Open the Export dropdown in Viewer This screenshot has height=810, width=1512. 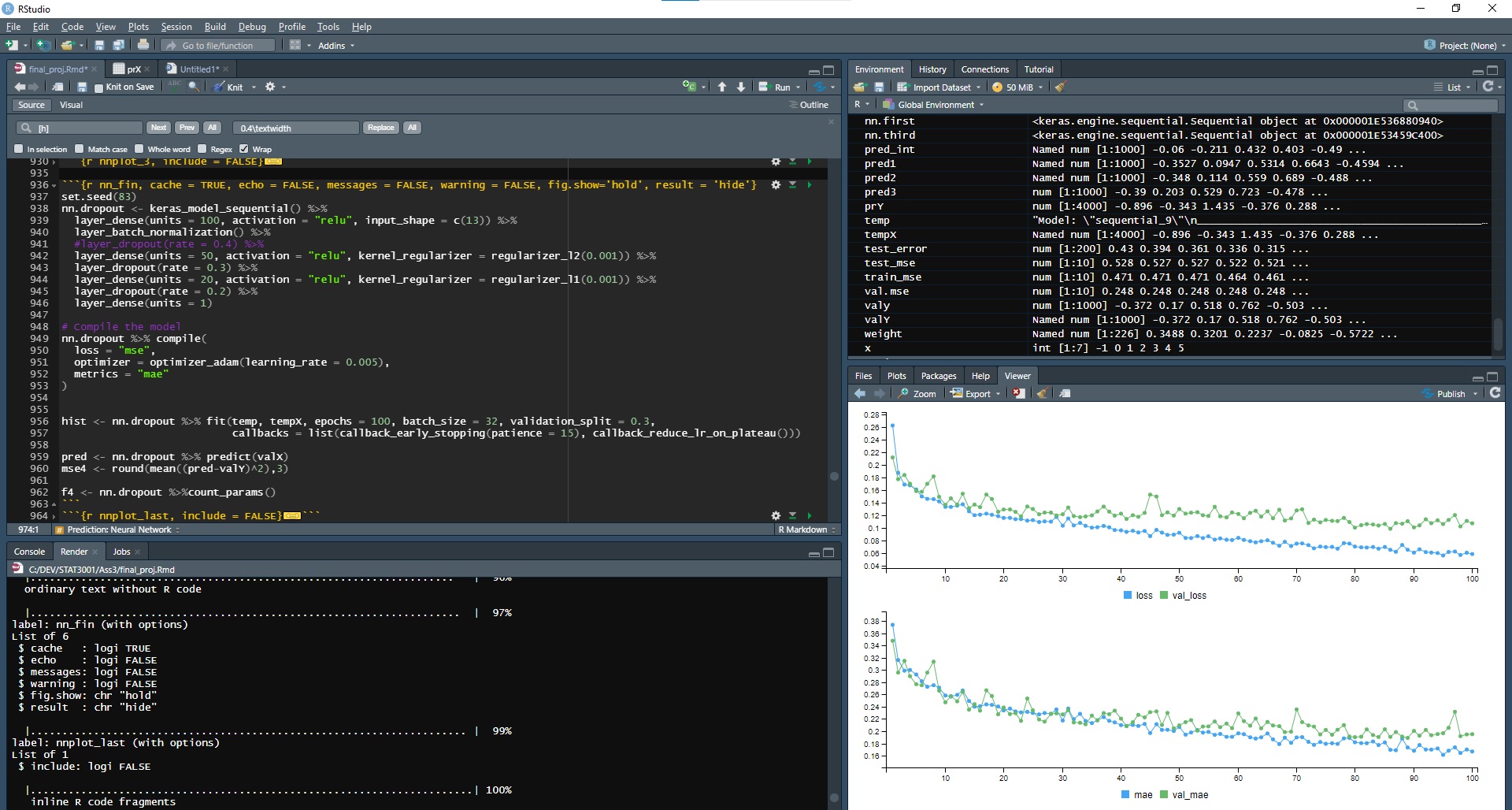pos(975,394)
